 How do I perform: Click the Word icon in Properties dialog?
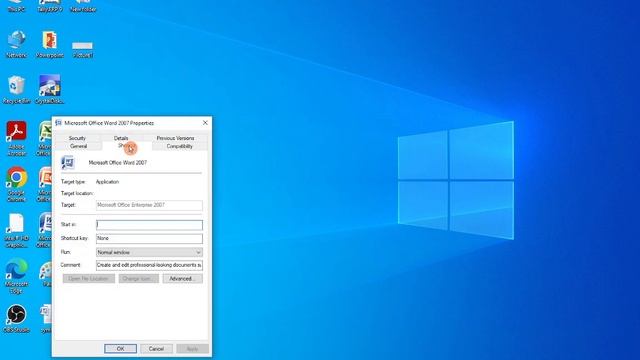point(68,162)
